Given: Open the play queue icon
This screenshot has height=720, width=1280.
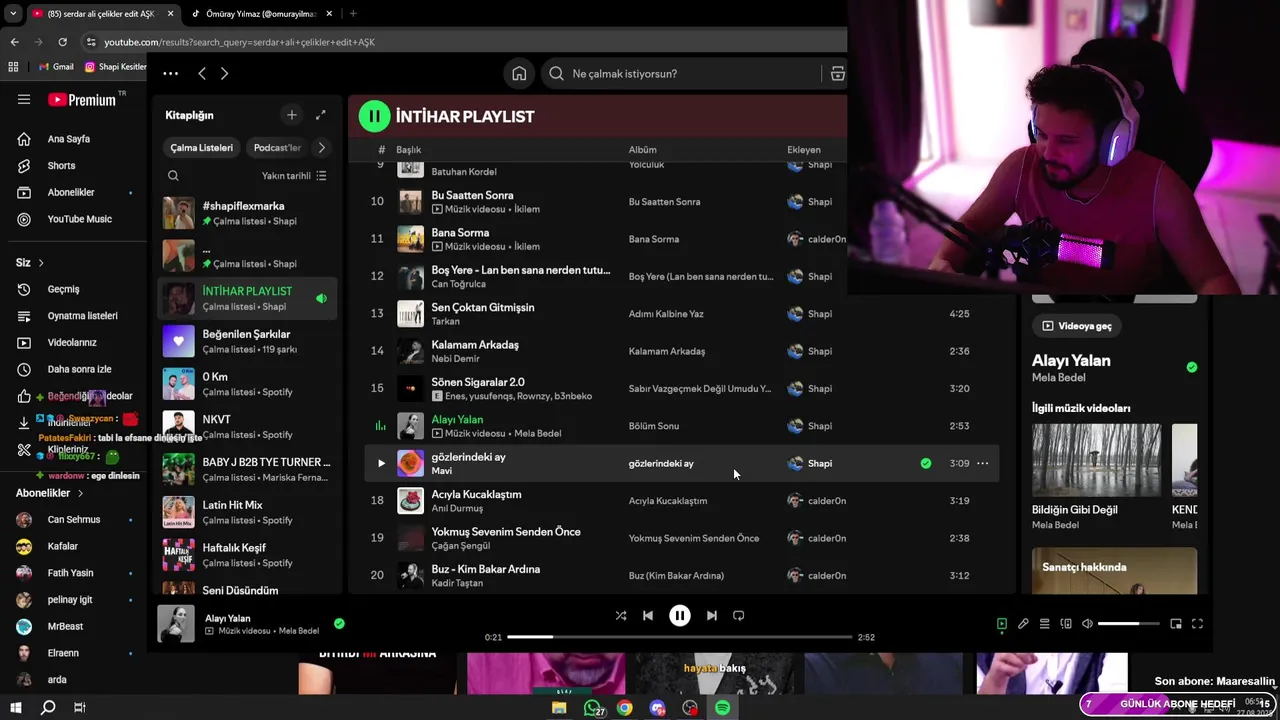Looking at the screenshot, I should (1044, 624).
